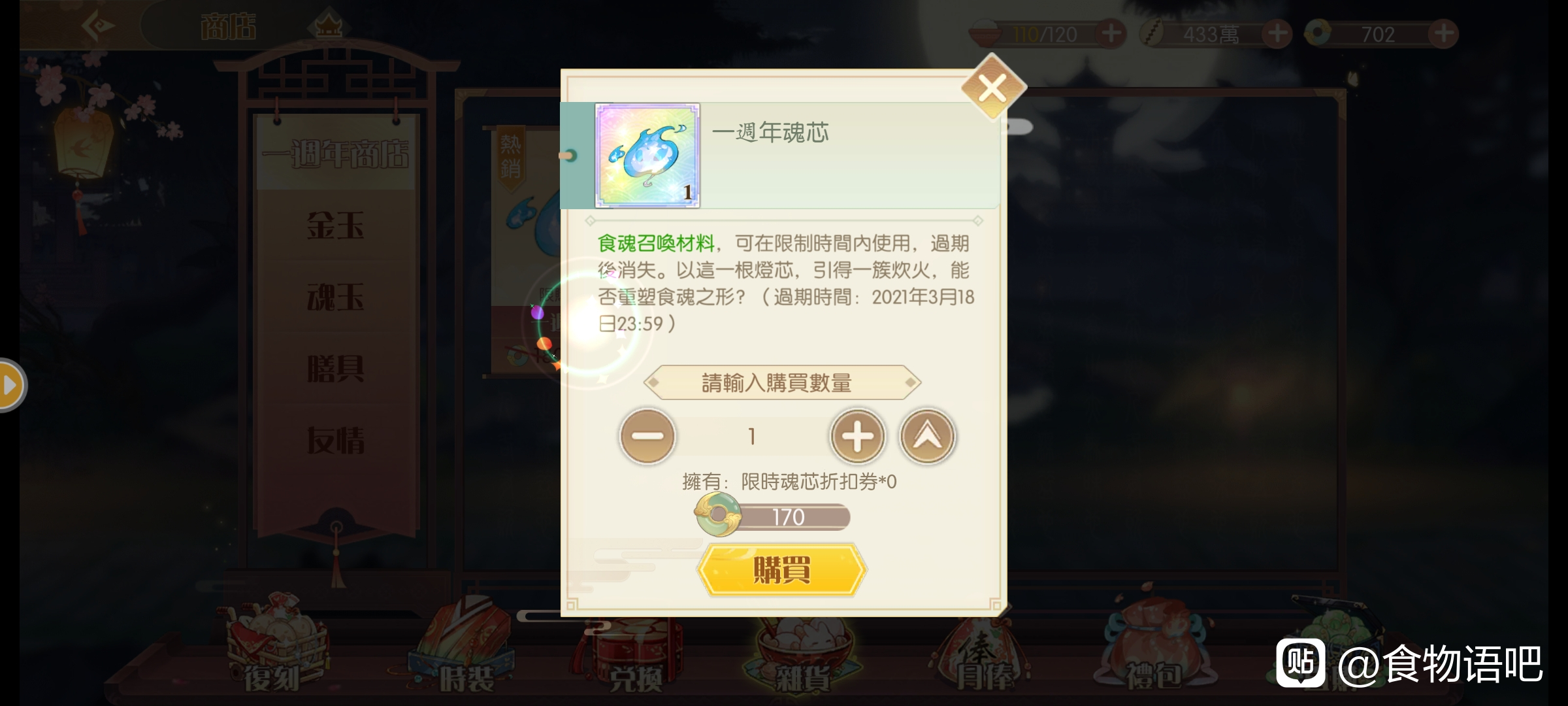Expand the side panel arrow at left edge
Screen dimensions: 1568x706
11,385
